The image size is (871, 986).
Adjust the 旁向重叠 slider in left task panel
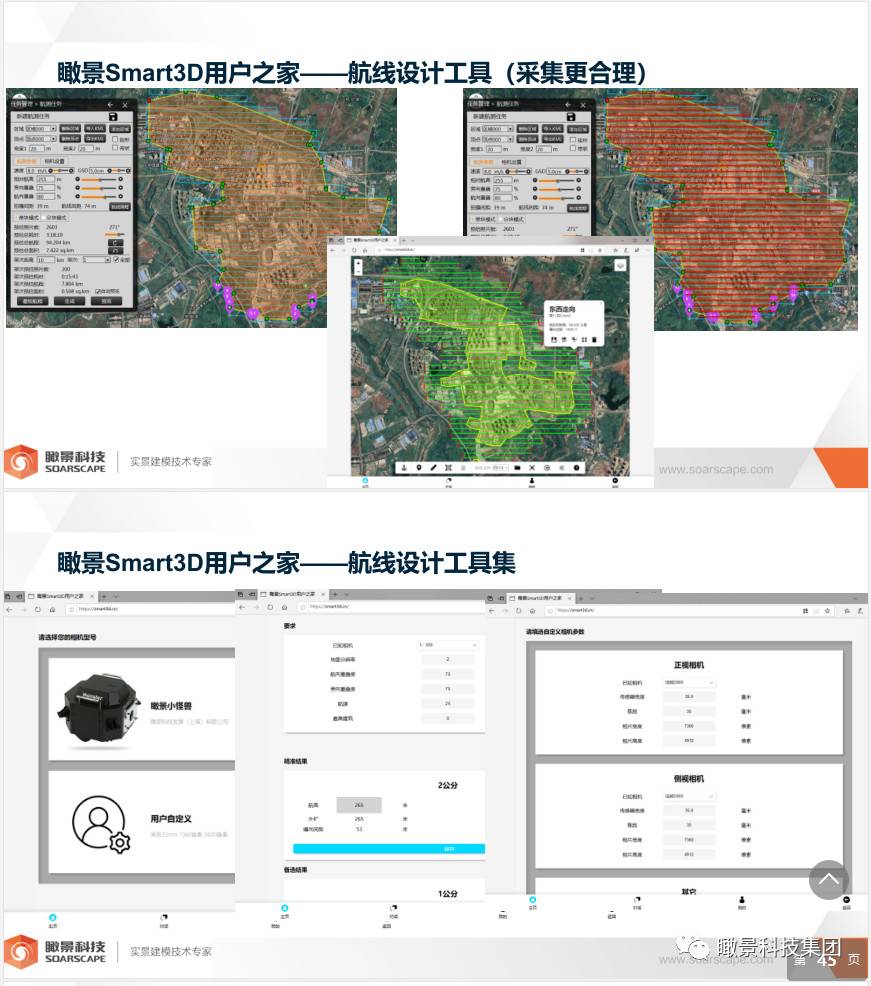(99, 188)
